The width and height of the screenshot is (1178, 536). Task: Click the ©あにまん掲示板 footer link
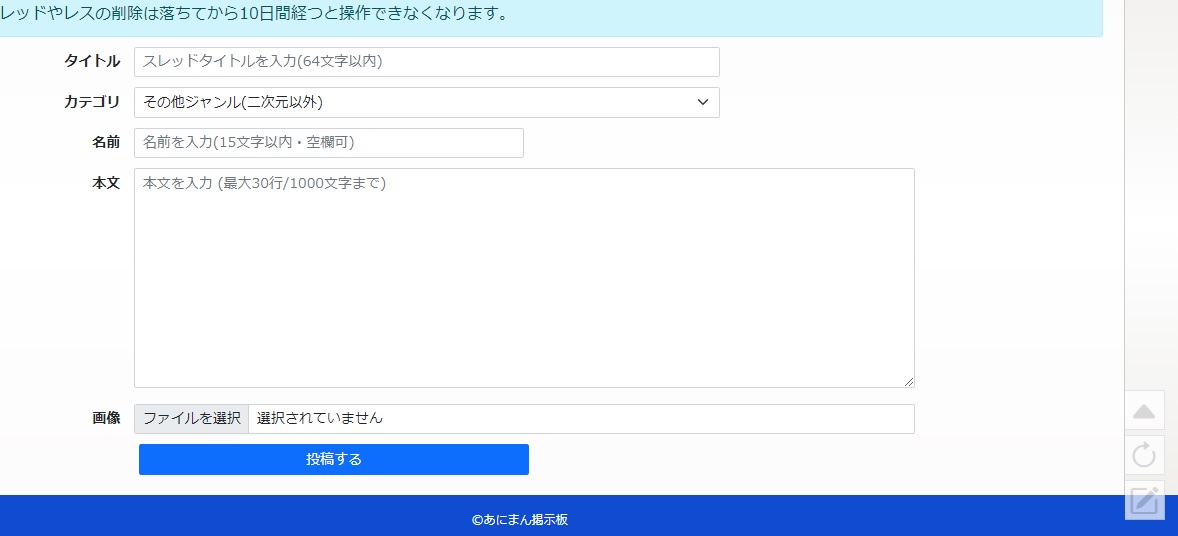tap(520, 520)
